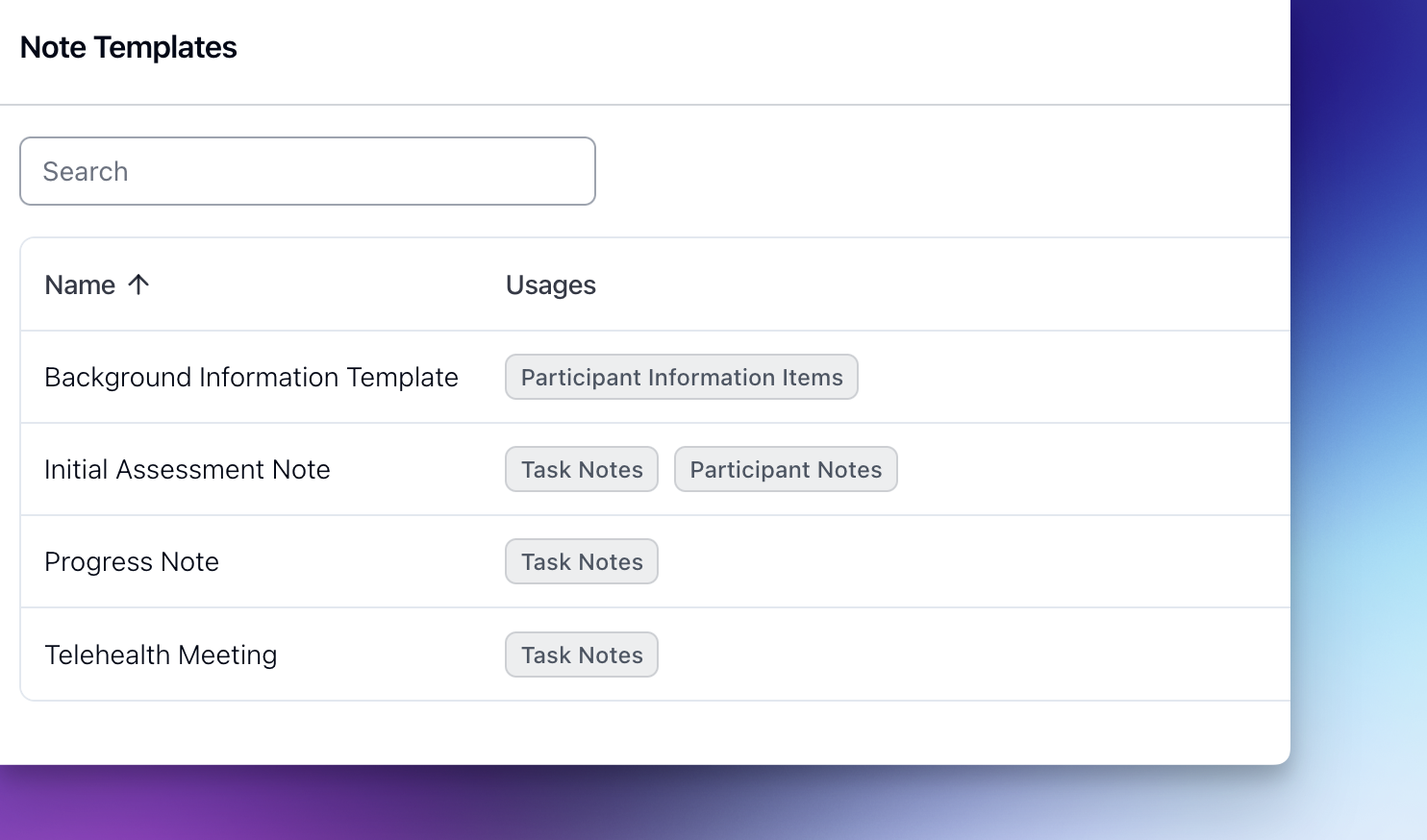Open the Telehealth Meeting template

[x=161, y=655]
